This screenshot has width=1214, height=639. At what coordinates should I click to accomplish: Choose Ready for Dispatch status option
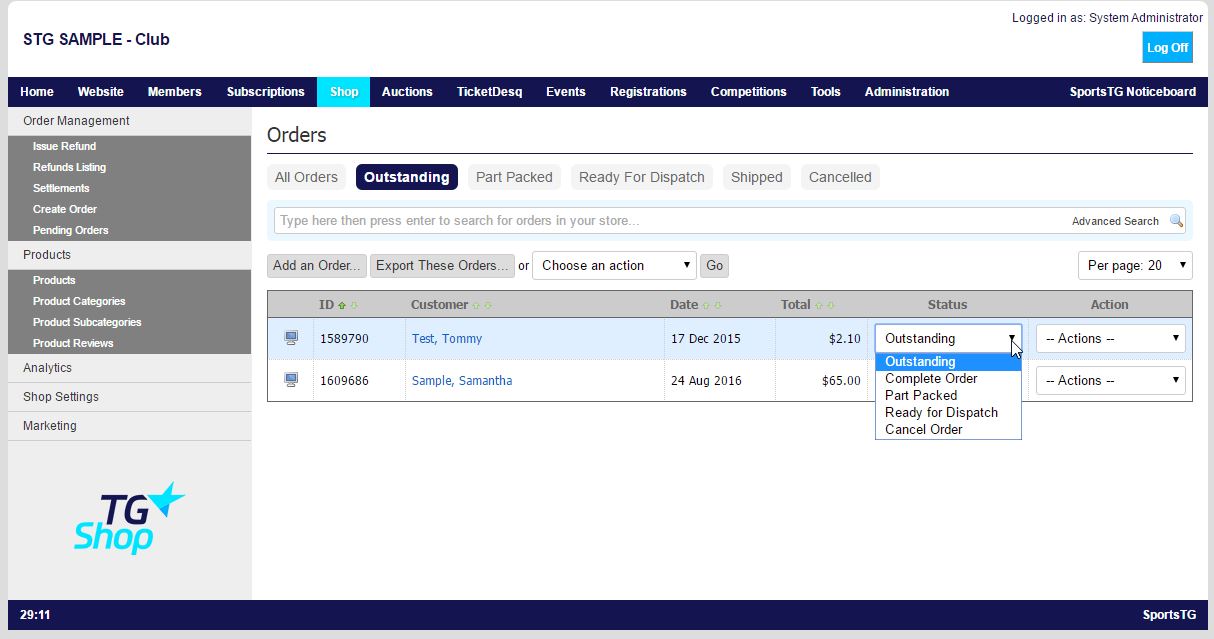click(x=948, y=413)
